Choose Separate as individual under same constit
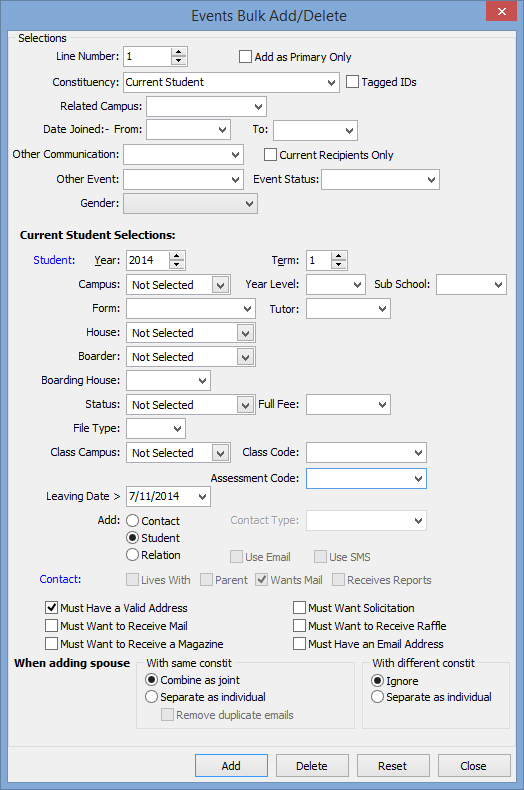524x790 pixels. 152,697
